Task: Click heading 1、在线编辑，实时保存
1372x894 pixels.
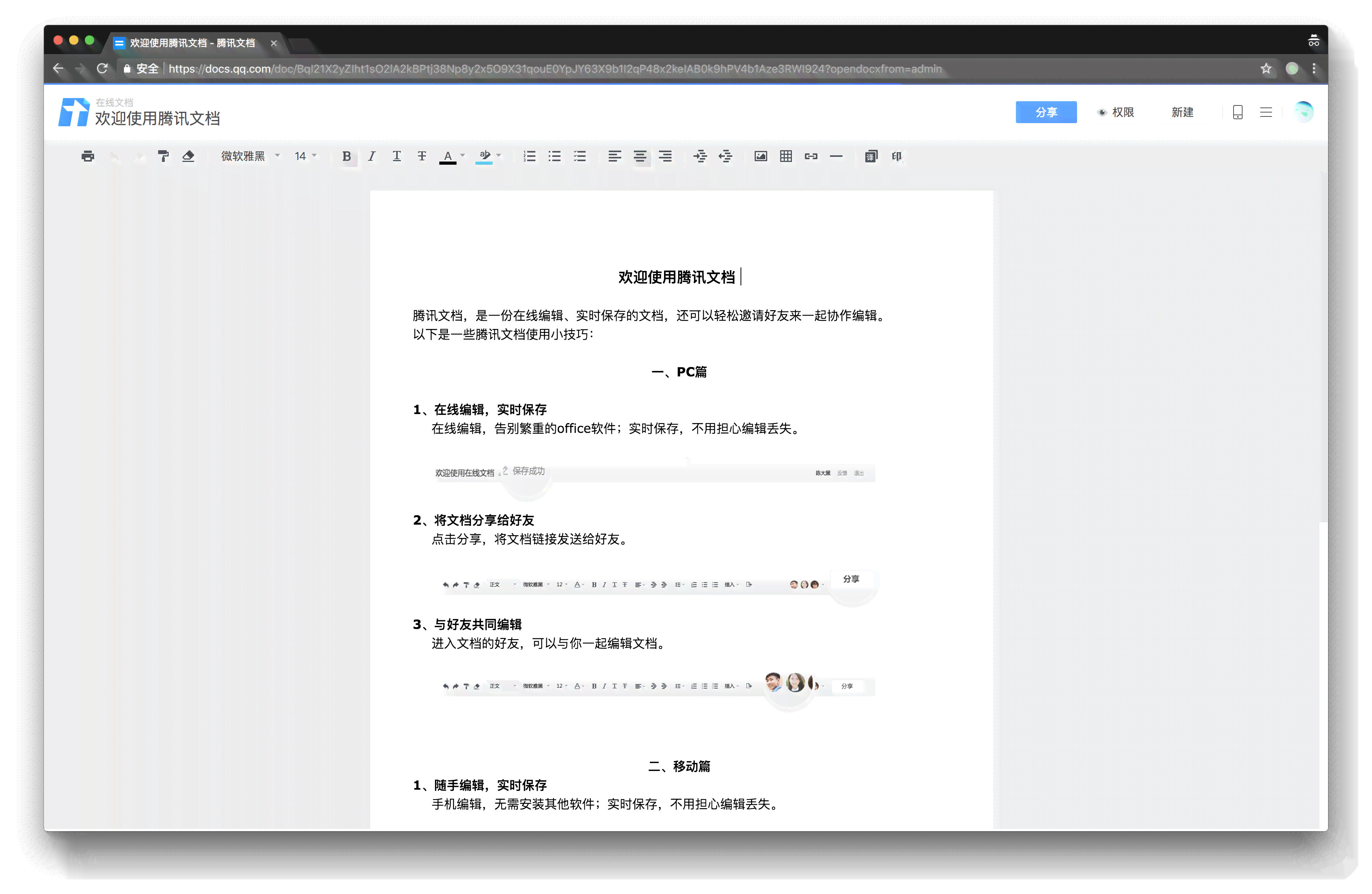Action: pos(480,410)
